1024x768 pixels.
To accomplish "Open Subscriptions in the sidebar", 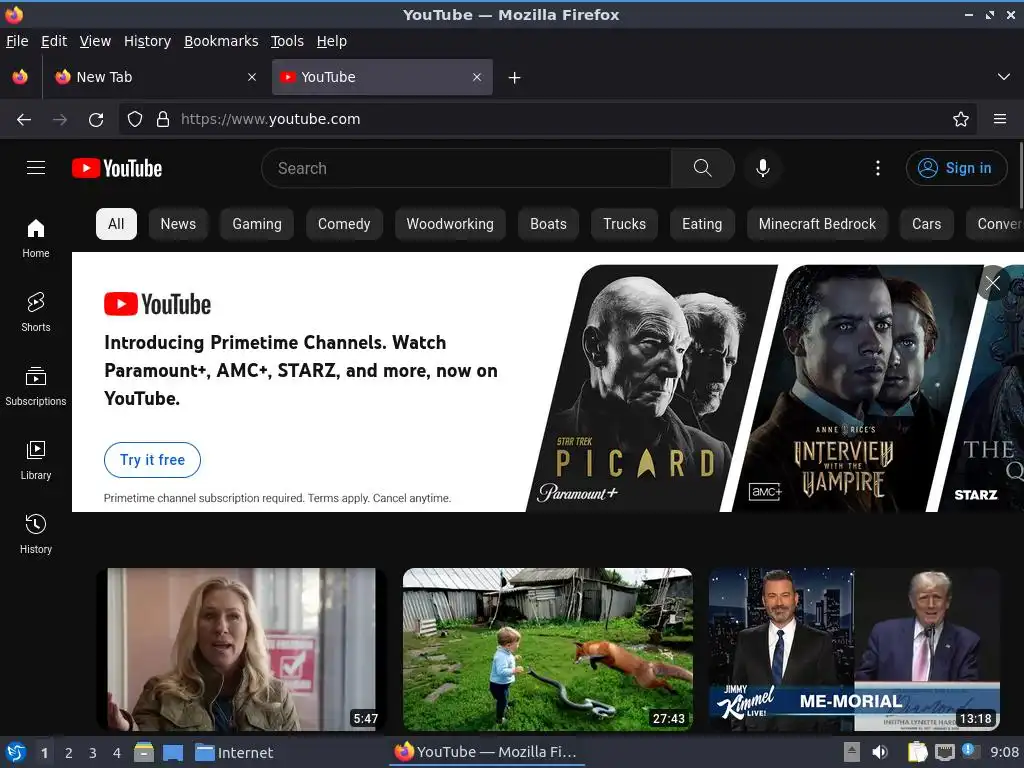I will (x=36, y=387).
